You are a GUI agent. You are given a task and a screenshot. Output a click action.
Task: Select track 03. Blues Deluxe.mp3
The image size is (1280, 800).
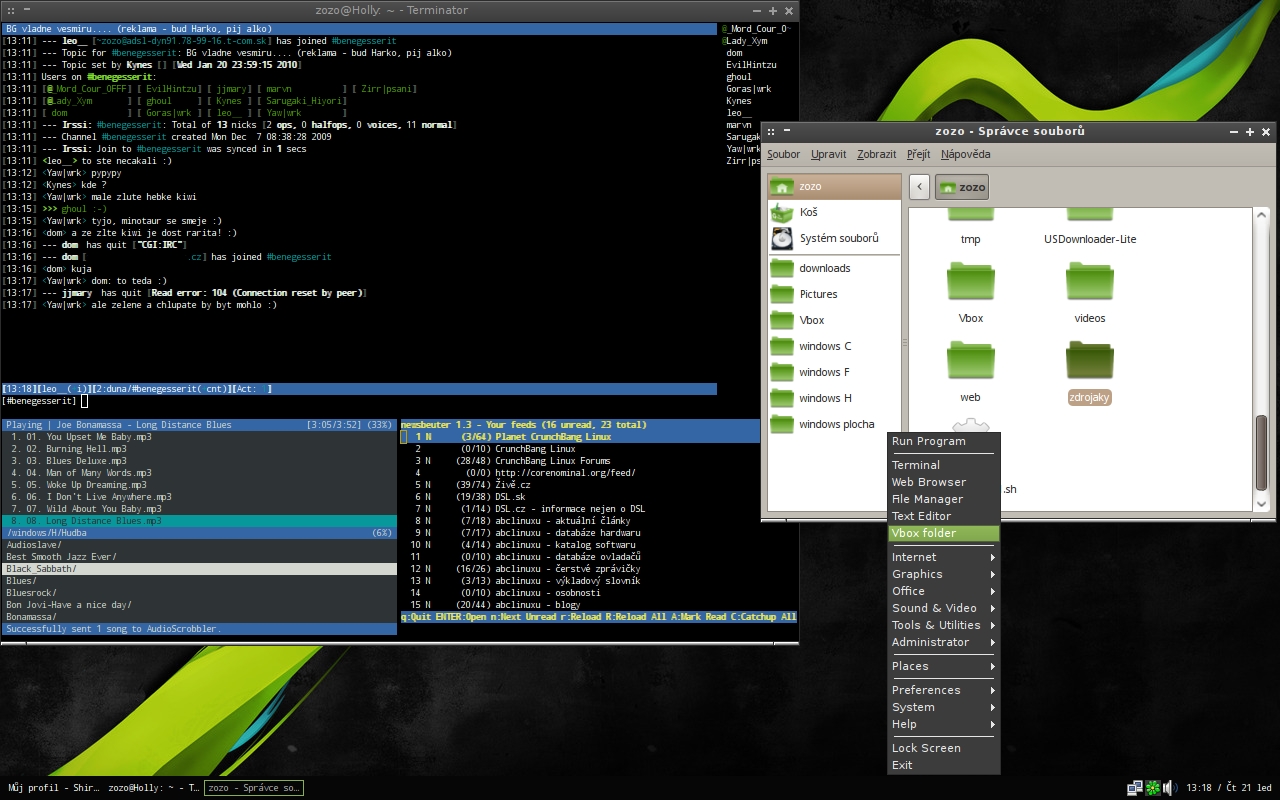coord(199,461)
